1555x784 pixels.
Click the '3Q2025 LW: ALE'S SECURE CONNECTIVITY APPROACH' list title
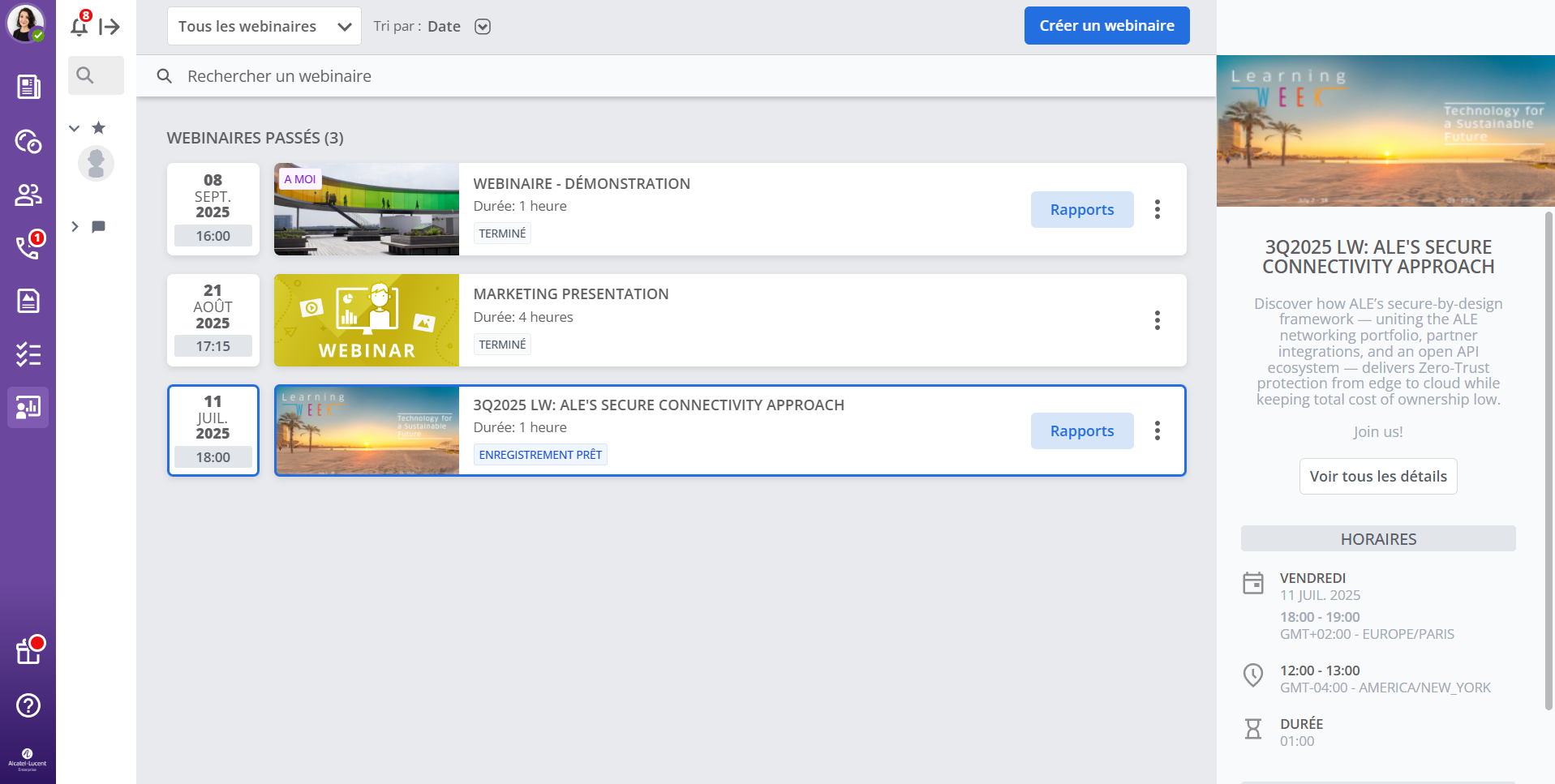pyautogui.click(x=659, y=405)
